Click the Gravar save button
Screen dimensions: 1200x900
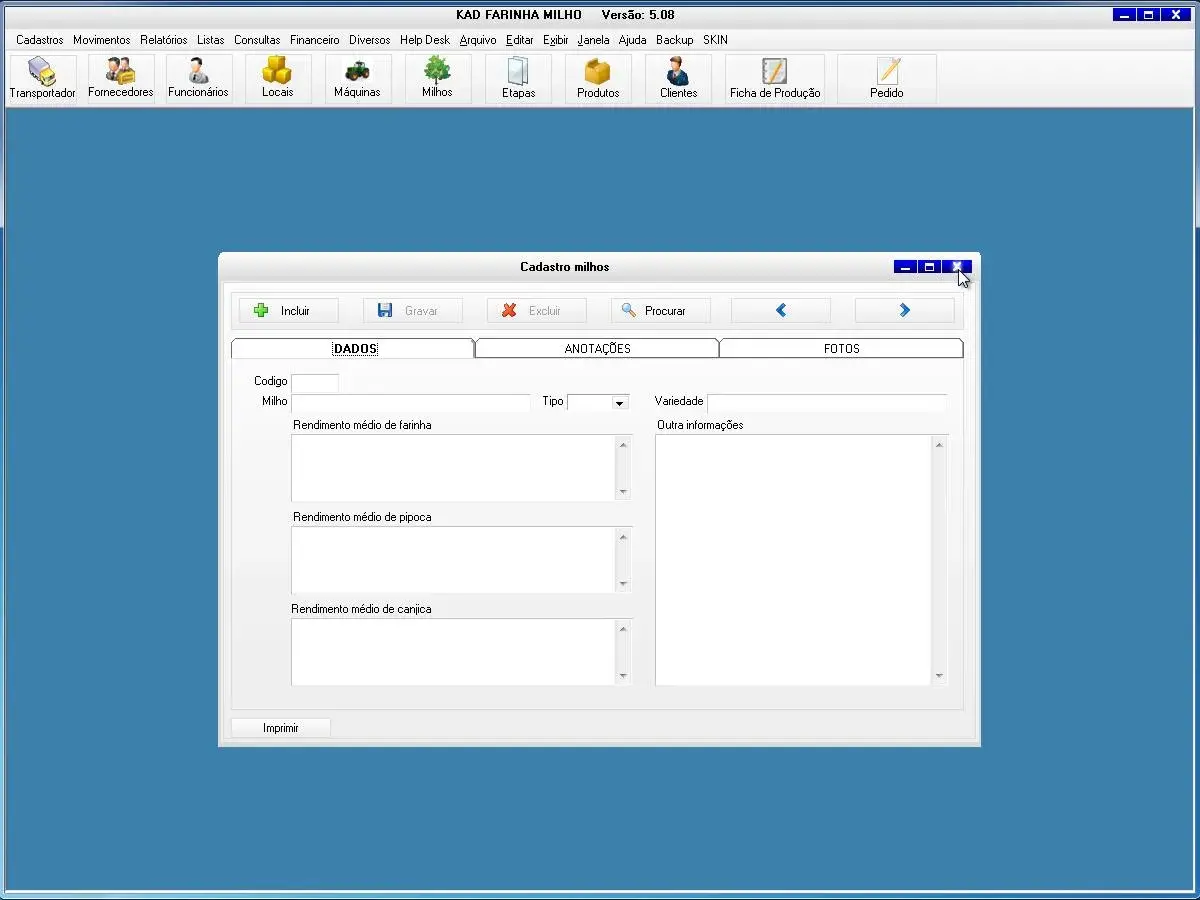pos(413,311)
